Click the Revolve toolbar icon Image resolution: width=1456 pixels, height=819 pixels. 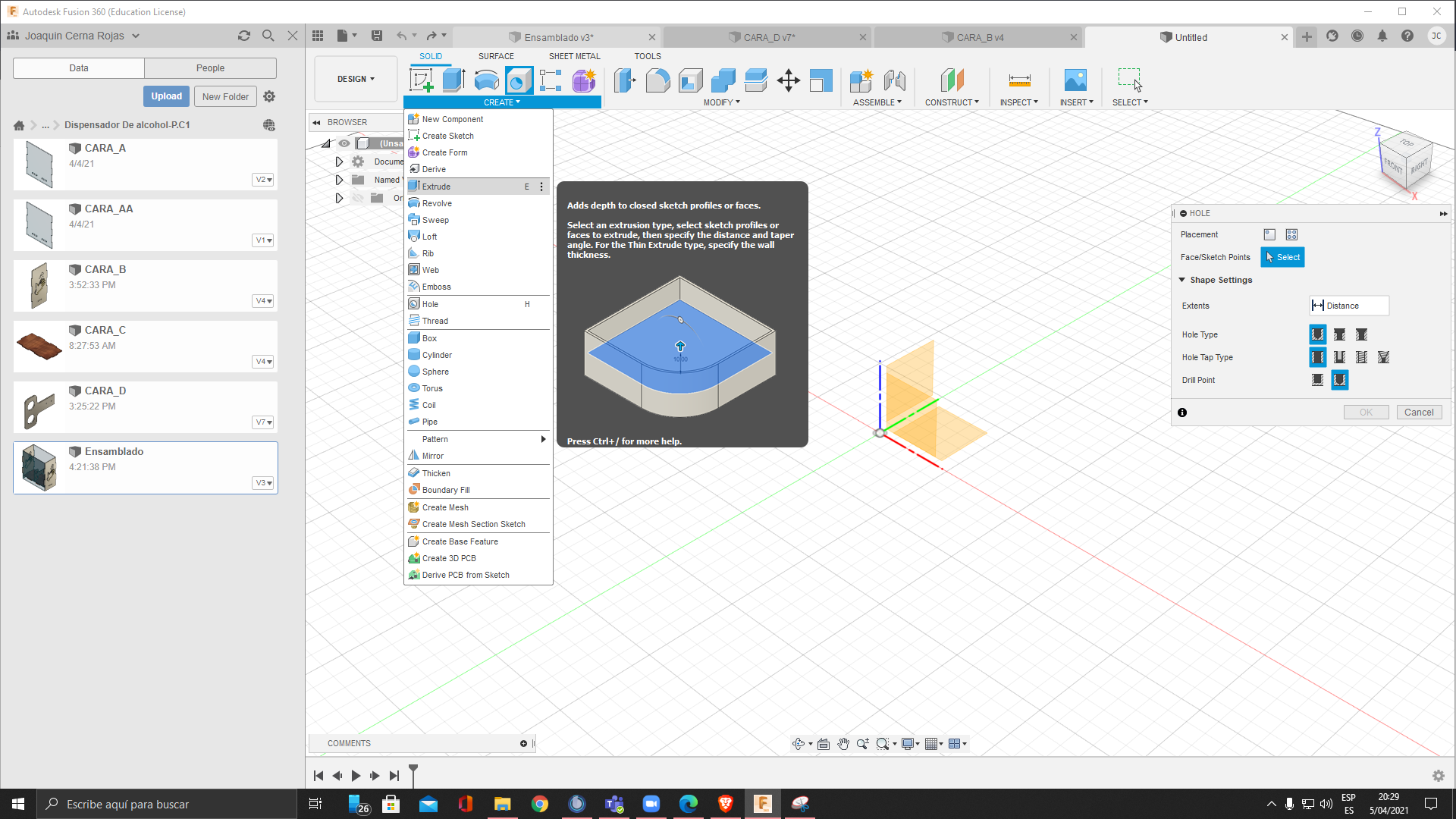486,80
